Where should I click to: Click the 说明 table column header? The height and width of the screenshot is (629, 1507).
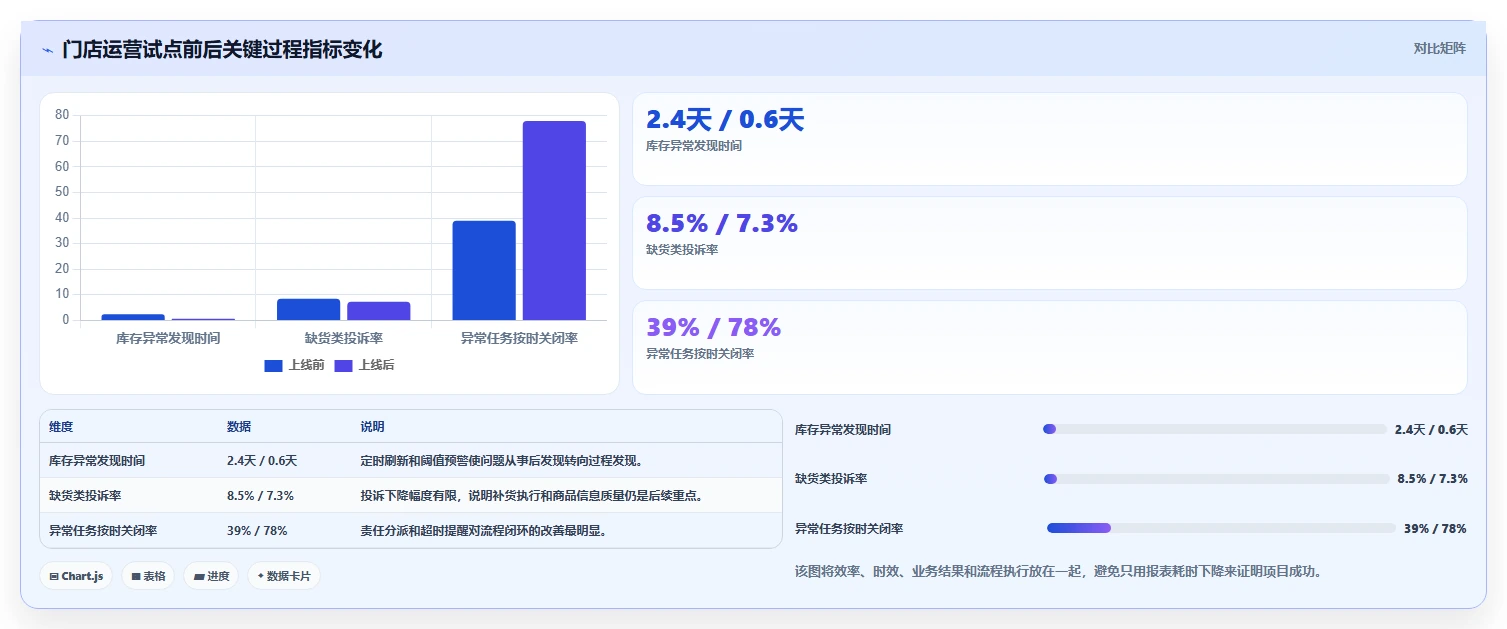point(373,427)
